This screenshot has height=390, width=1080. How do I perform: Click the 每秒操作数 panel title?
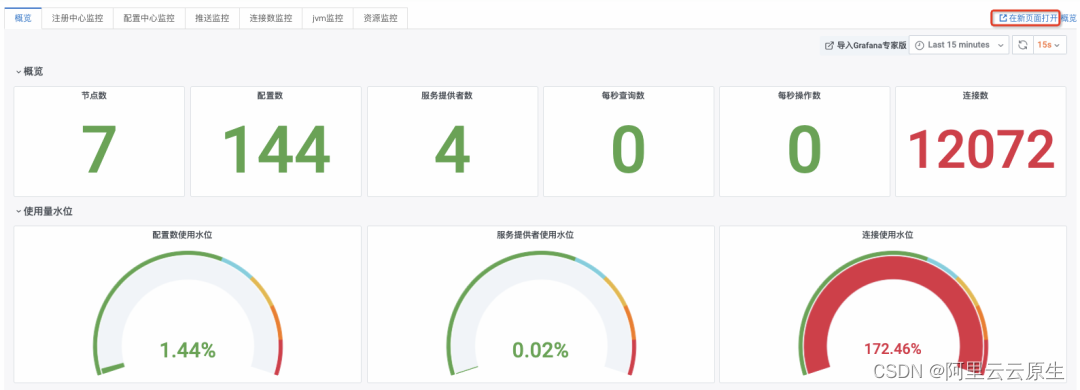click(x=799, y=95)
